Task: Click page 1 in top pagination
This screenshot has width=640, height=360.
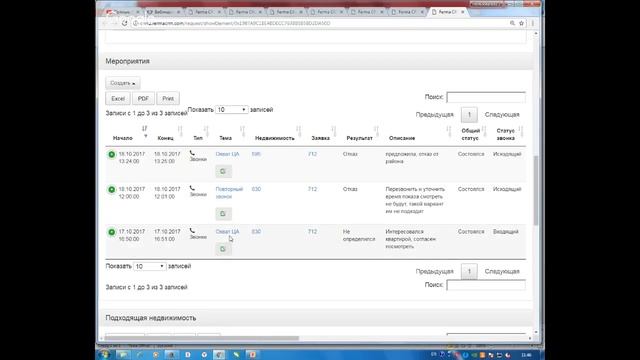Action: [x=469, y=115]
